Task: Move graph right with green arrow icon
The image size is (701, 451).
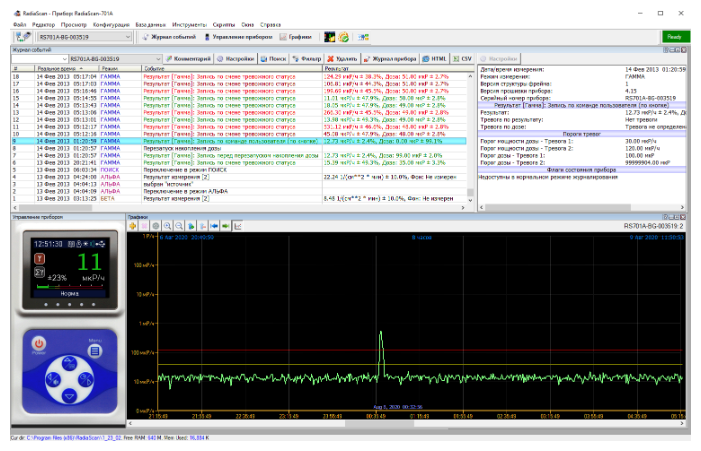Action: [226, 226]
